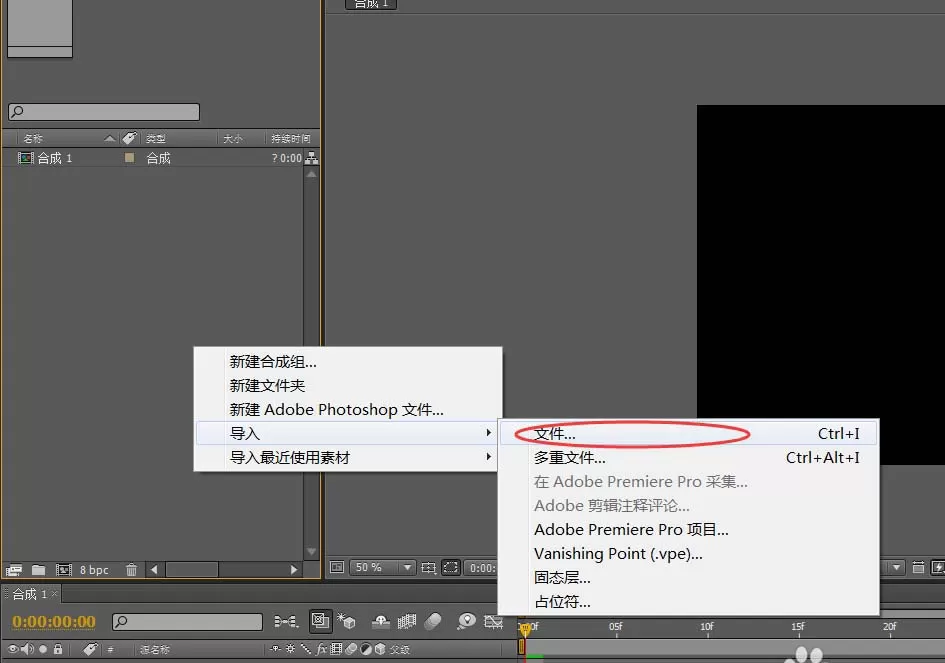Screen dimensions: 945x663
Task: Click the brainstorm lightbulb icon
Action: click(466, 621)
